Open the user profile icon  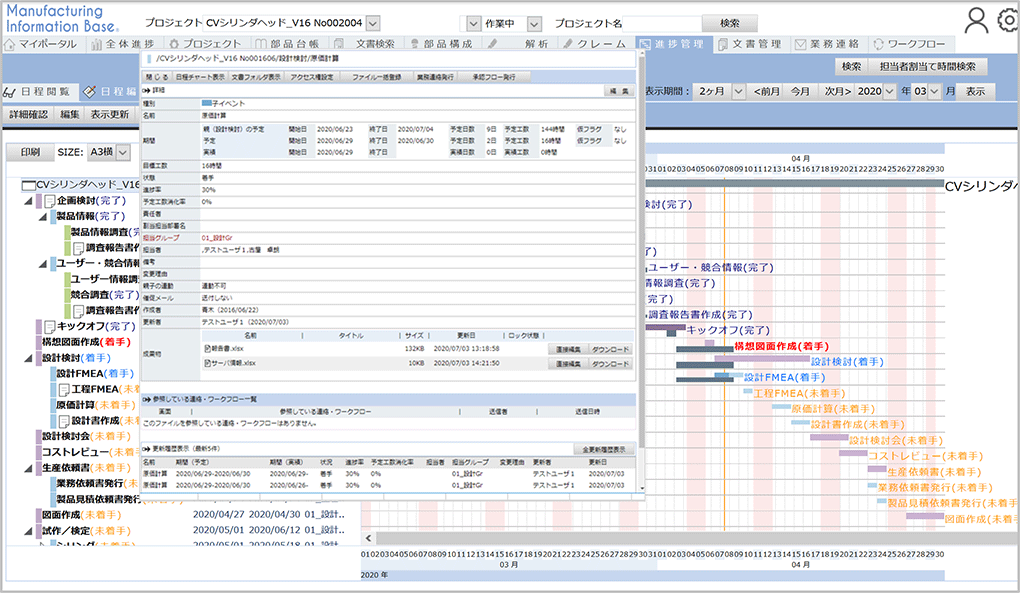tap(976, 20)
